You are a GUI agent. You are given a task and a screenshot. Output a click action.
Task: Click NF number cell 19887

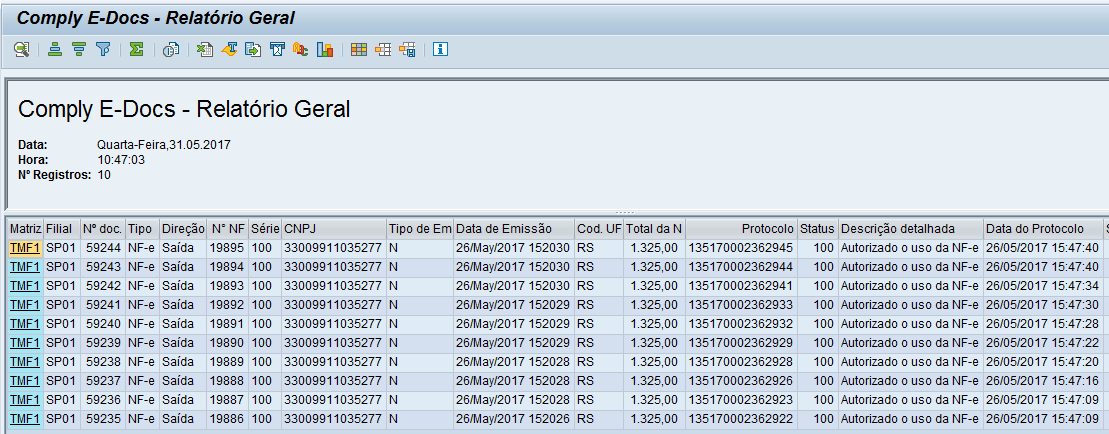pos(228,400)
